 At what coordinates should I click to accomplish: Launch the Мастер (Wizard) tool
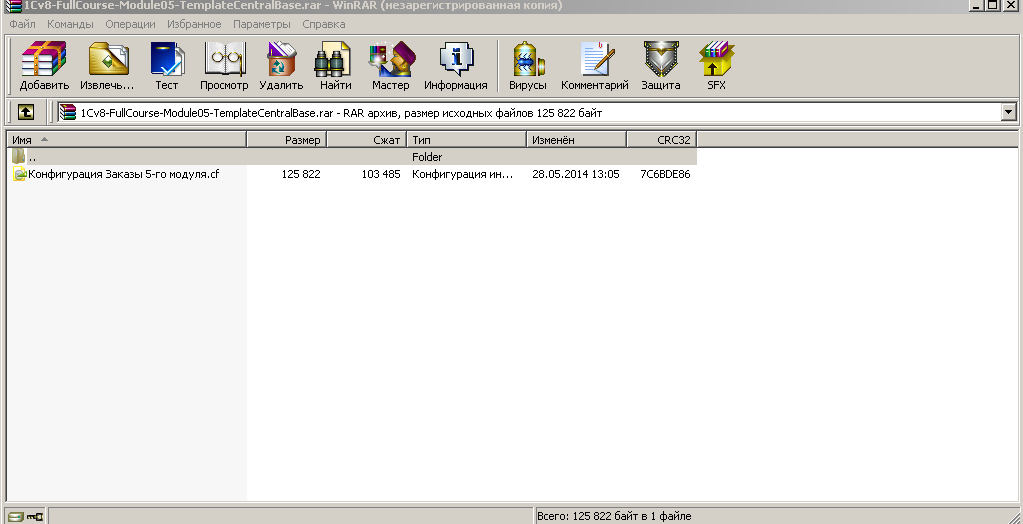coord(391,66)
